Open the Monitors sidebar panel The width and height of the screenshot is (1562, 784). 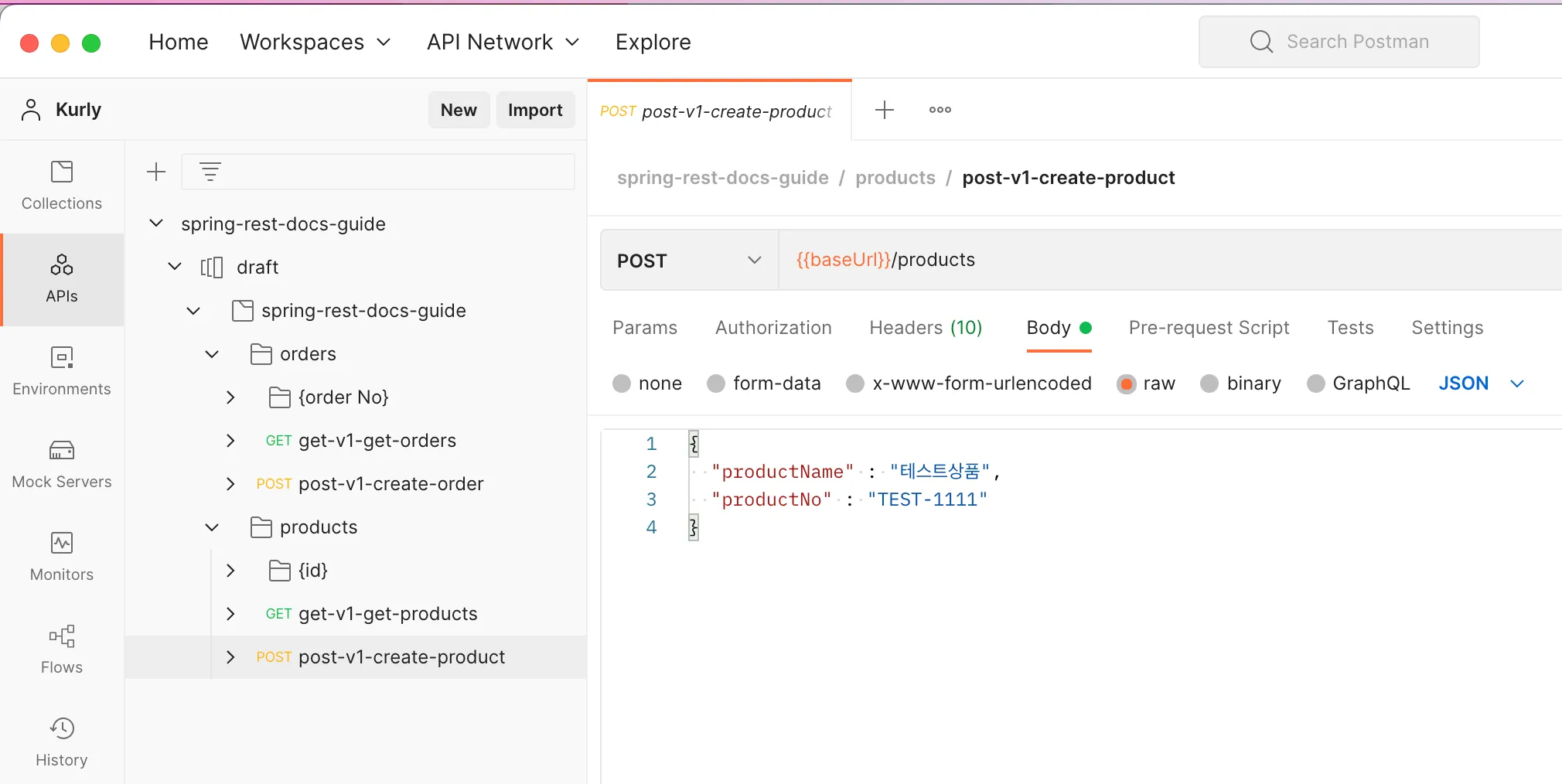(x=62, y=557)
